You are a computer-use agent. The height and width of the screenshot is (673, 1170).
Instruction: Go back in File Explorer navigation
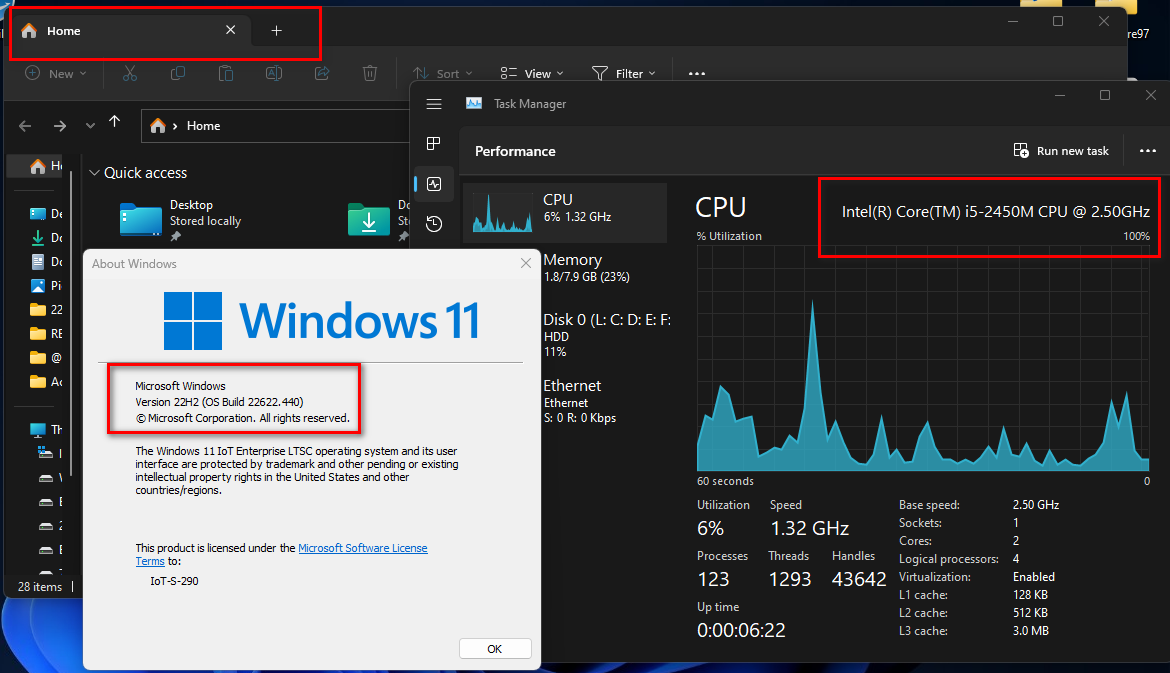pyautogui.click(x=25, y=126)
